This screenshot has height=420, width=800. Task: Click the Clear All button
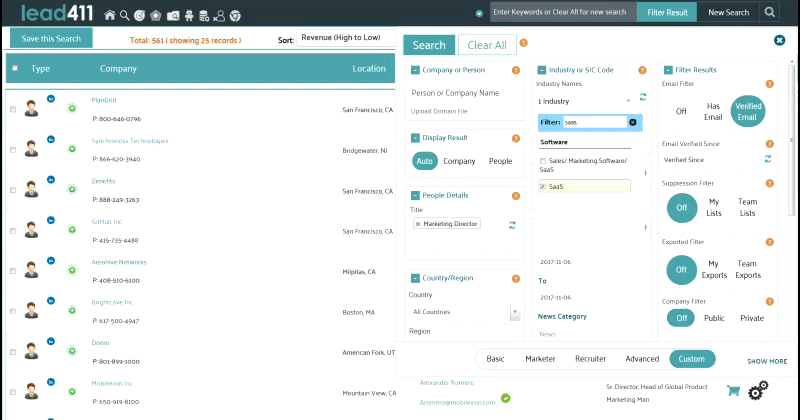(x=486, y=45)
